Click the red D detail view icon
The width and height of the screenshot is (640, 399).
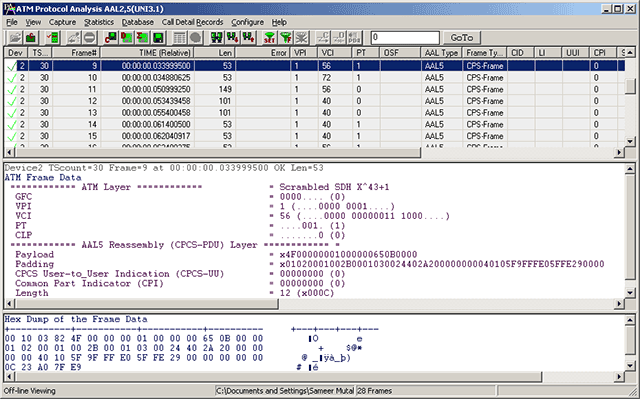tap(127, 38)
